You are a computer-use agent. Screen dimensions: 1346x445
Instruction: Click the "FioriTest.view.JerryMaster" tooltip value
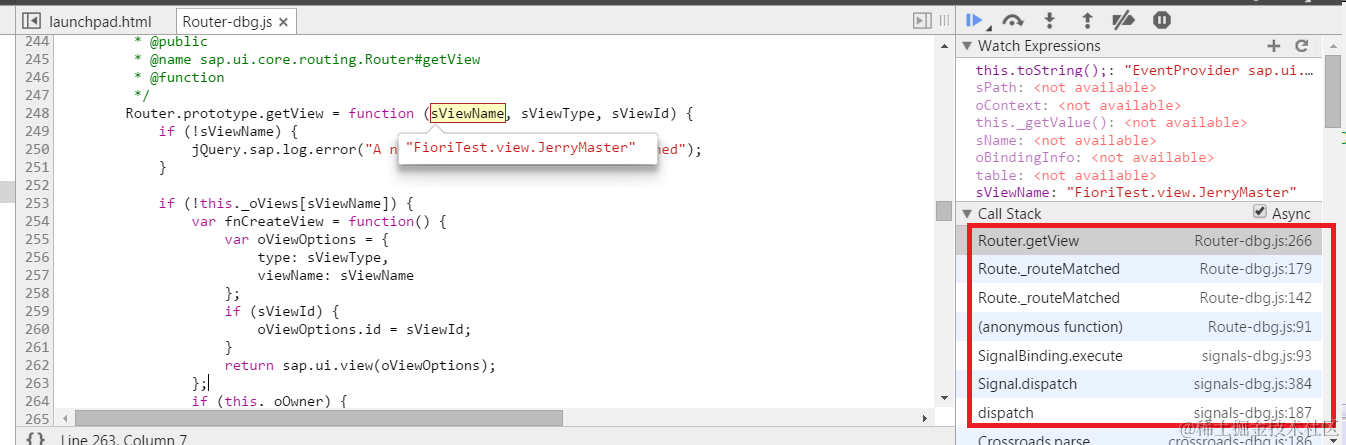pos(520,148)
